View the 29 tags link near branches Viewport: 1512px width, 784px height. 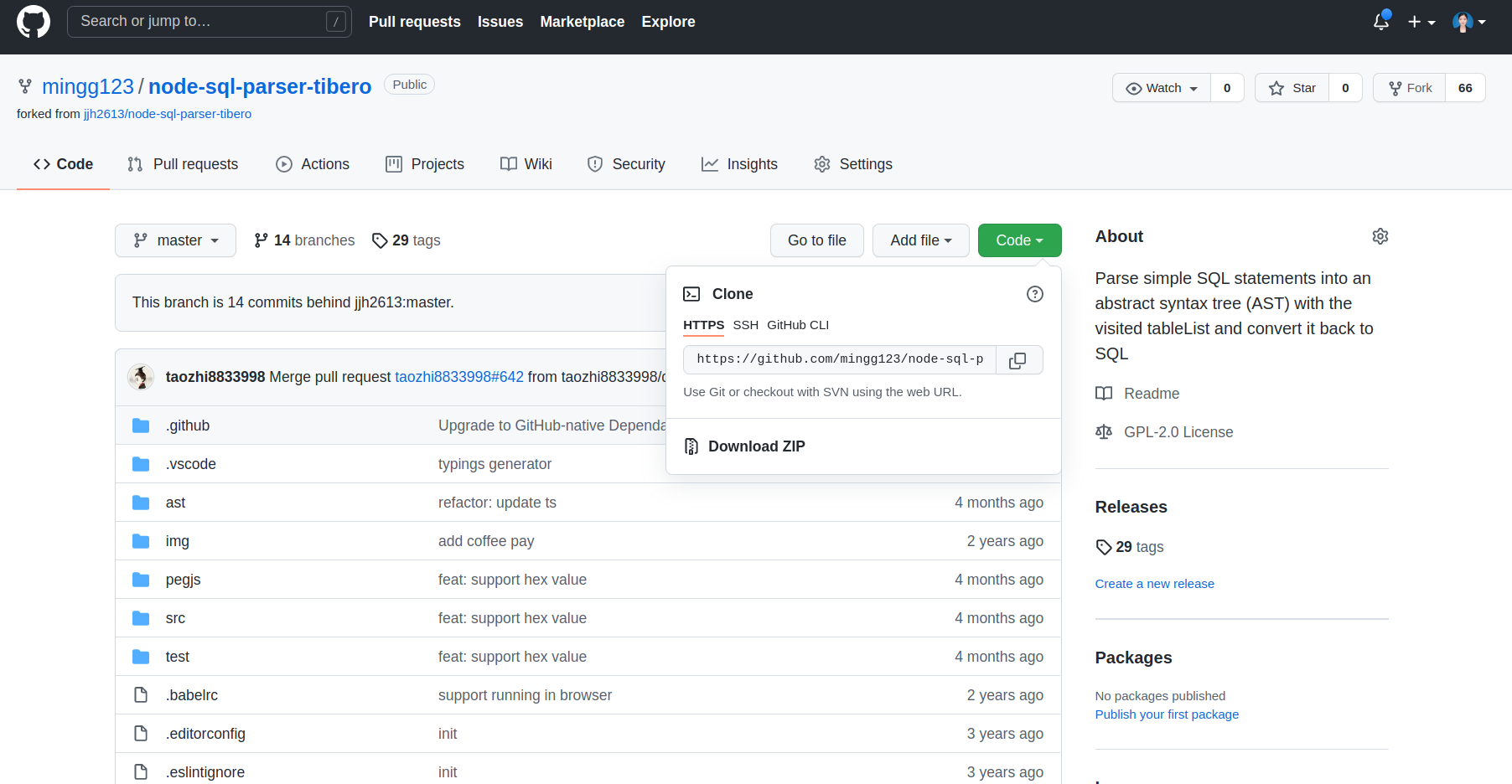pos(406,240)
